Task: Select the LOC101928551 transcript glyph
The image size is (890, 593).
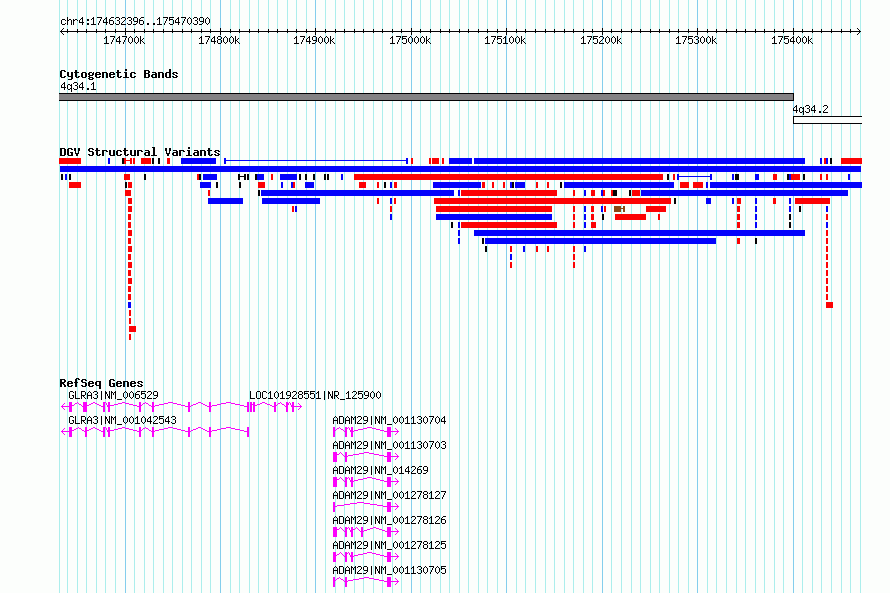Action: (275, 406)
